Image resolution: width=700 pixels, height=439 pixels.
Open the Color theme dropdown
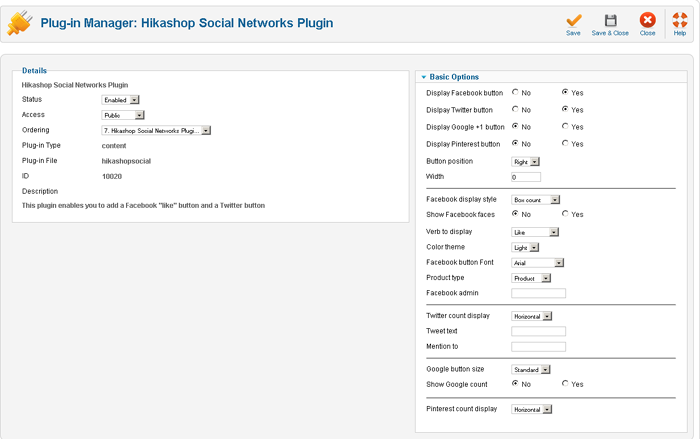click(x=526, y=247)
